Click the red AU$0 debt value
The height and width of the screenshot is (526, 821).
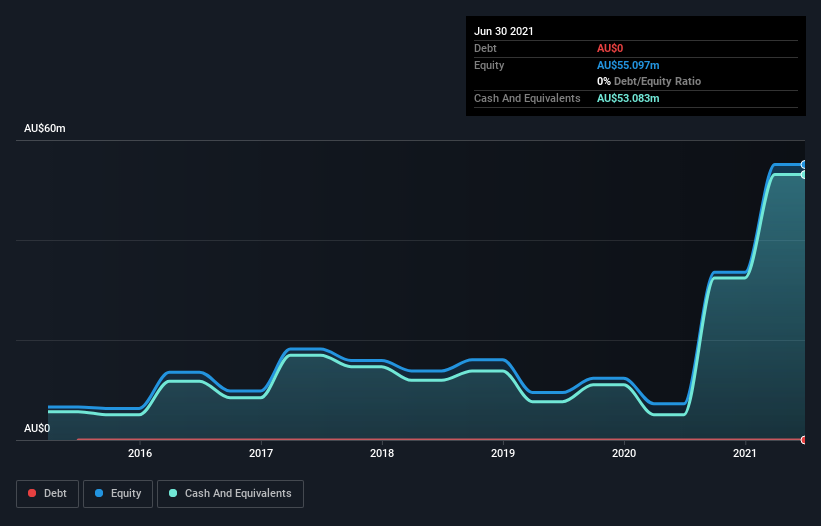[610, 48]
